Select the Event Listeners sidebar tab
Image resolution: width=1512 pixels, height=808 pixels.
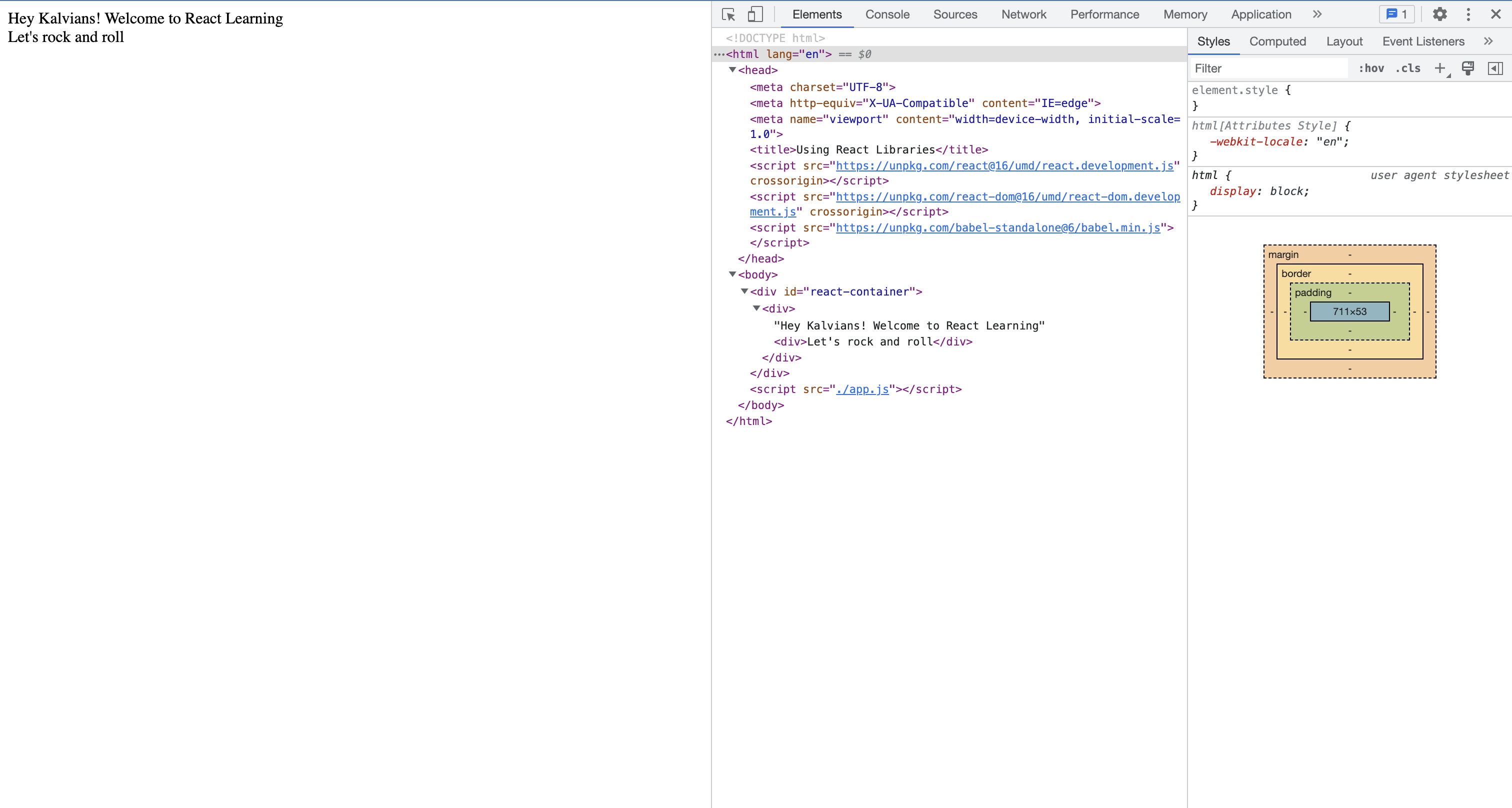click(1423, 41)
